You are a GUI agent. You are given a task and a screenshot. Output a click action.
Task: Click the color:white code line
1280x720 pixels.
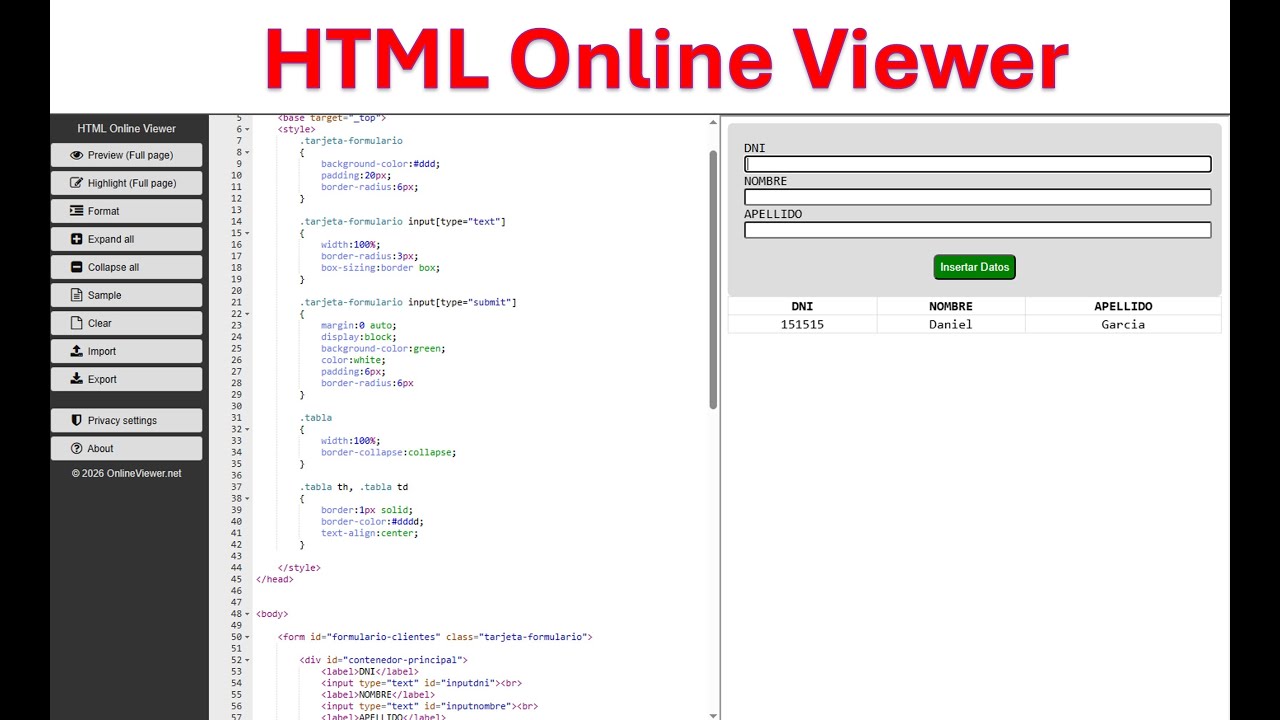(x=353, y=360)
